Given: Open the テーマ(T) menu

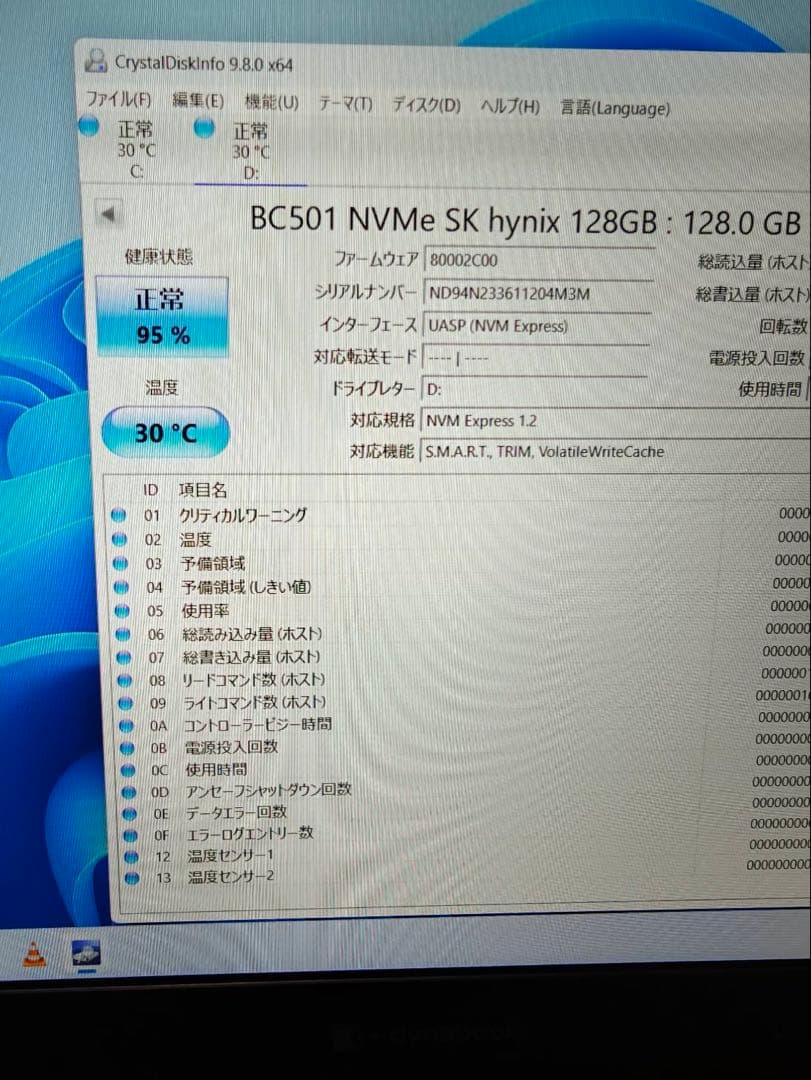Looking at the screenshot, I should [x=345, y=103].
